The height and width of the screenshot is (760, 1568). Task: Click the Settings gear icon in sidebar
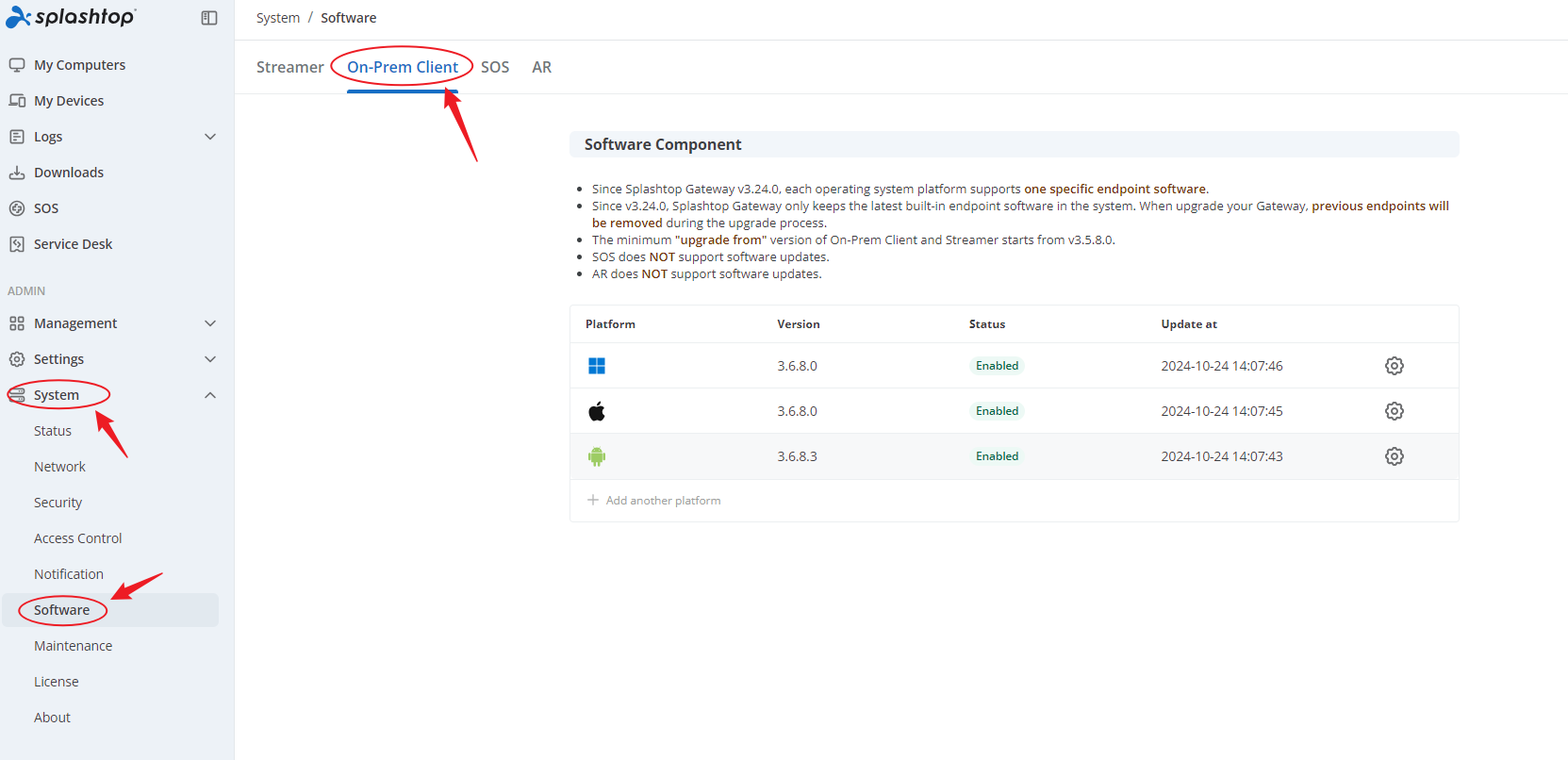tap(17, 359)
